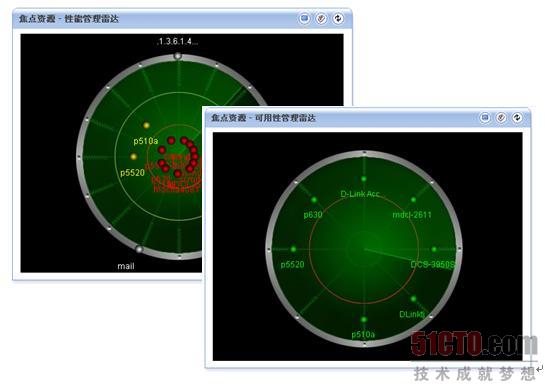This screenshot has width=545, height=390.
Task: Select green node above p630 label
Action: pyautogui.click(x=314, y=200)
